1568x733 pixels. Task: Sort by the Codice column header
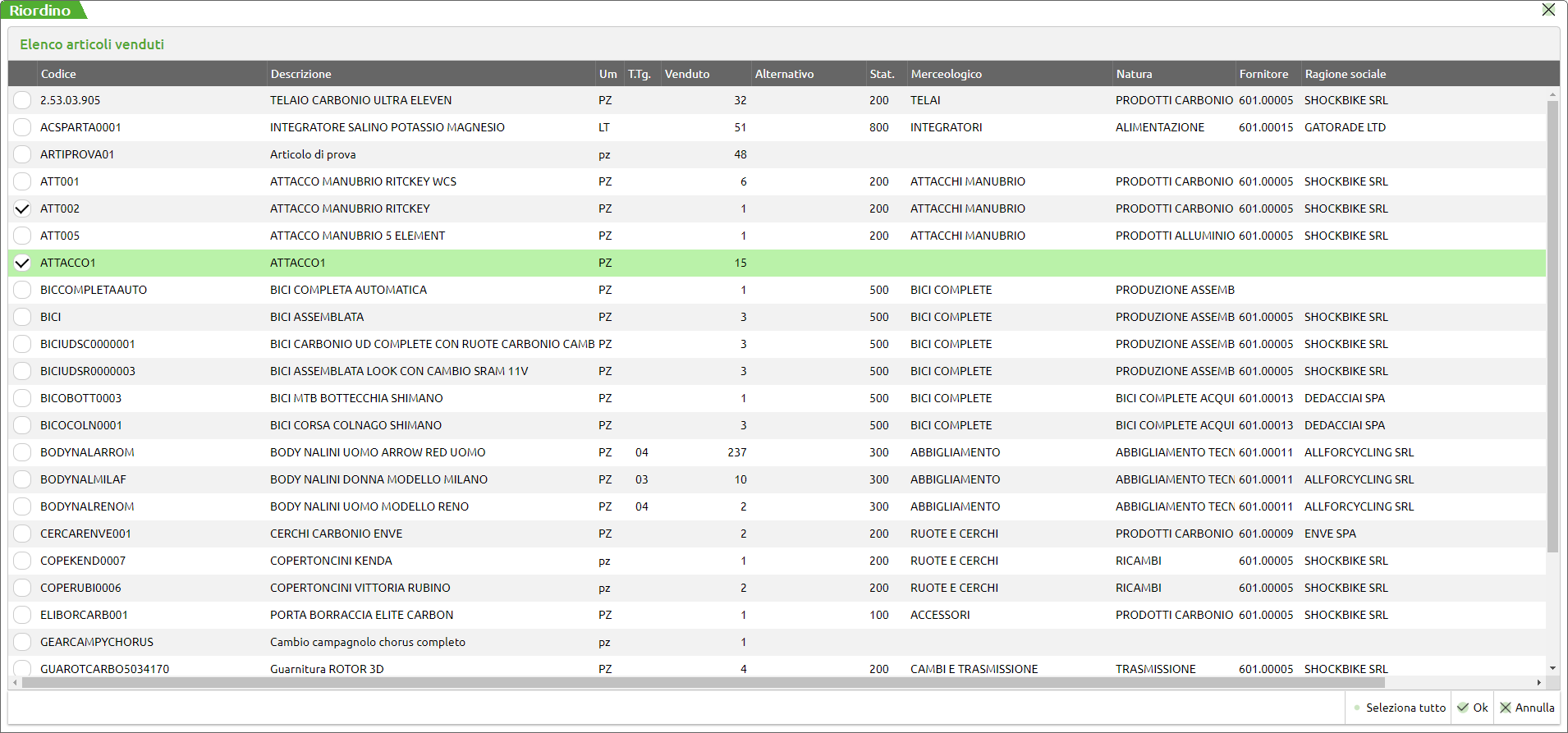pyautogui.click(x=58, y=74)
